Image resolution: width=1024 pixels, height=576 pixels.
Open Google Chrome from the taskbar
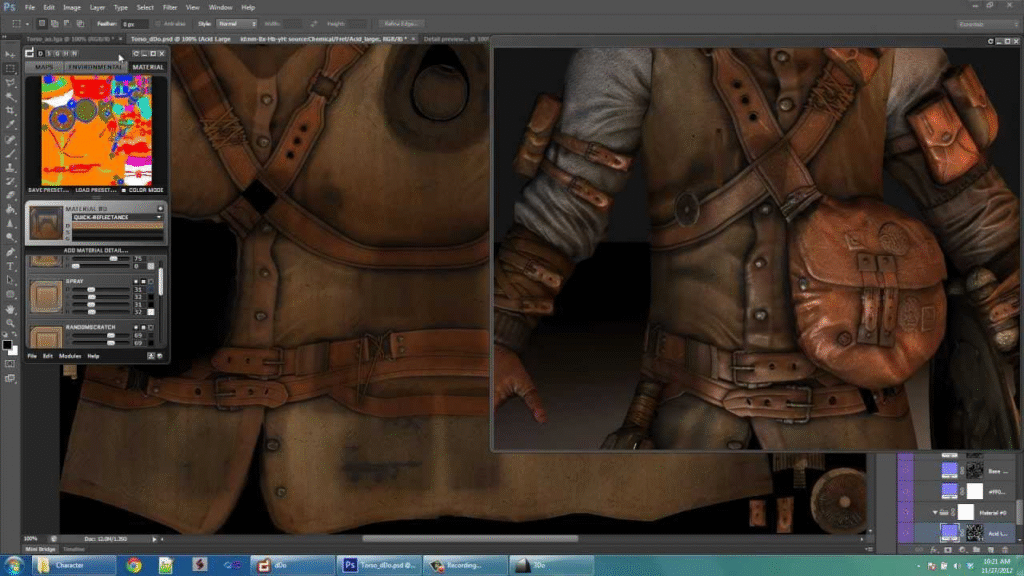(134, 565)
